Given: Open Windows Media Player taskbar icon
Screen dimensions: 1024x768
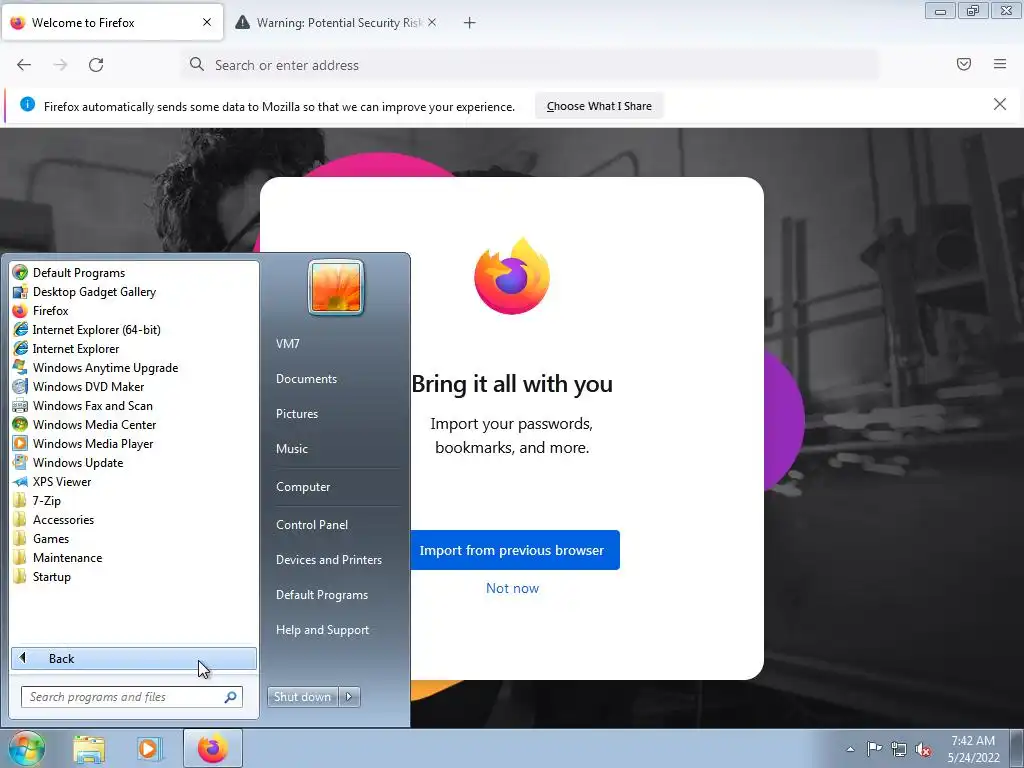Looking at the screenshot, I should click(x=149, y=749).
